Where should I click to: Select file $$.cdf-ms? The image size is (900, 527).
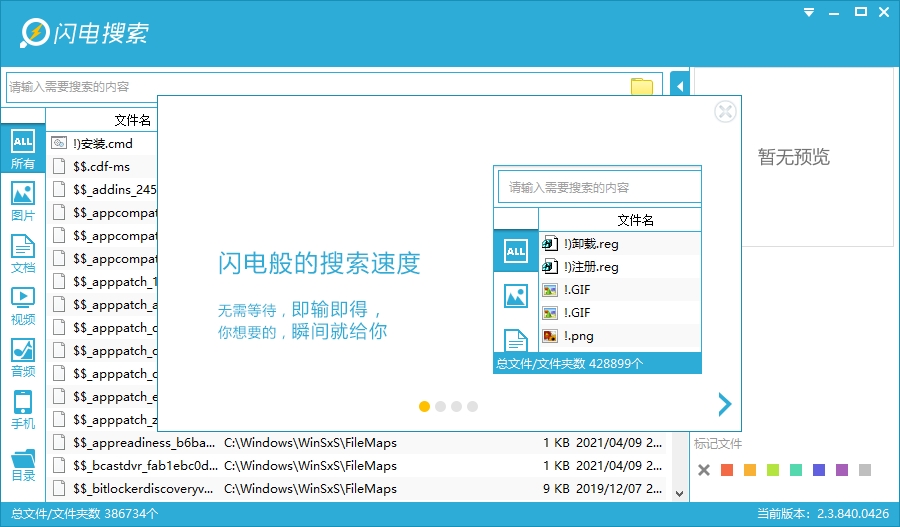point(102,166)
